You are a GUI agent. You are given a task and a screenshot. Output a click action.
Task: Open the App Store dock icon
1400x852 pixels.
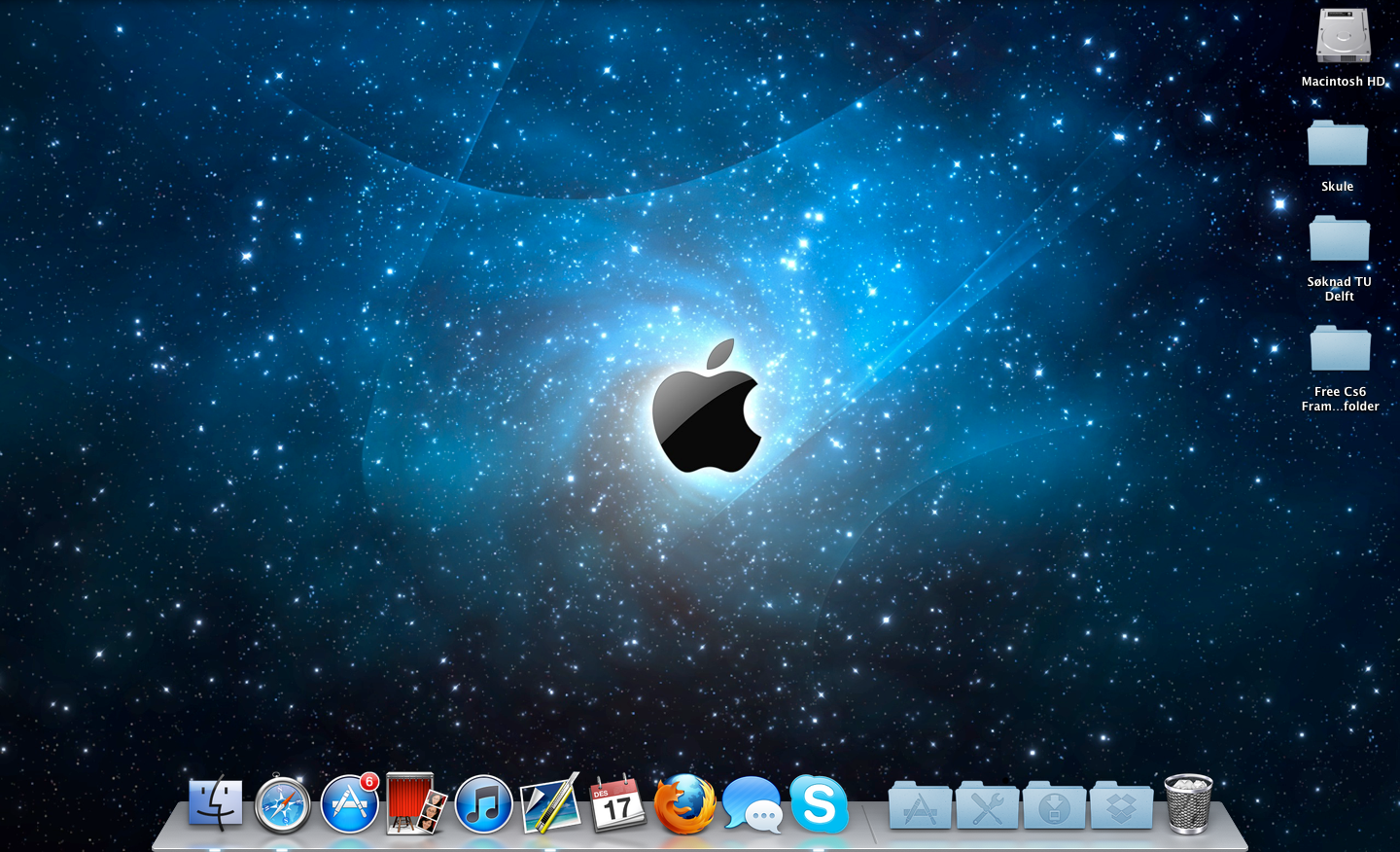pyautogui.click(x=349, y=804)
